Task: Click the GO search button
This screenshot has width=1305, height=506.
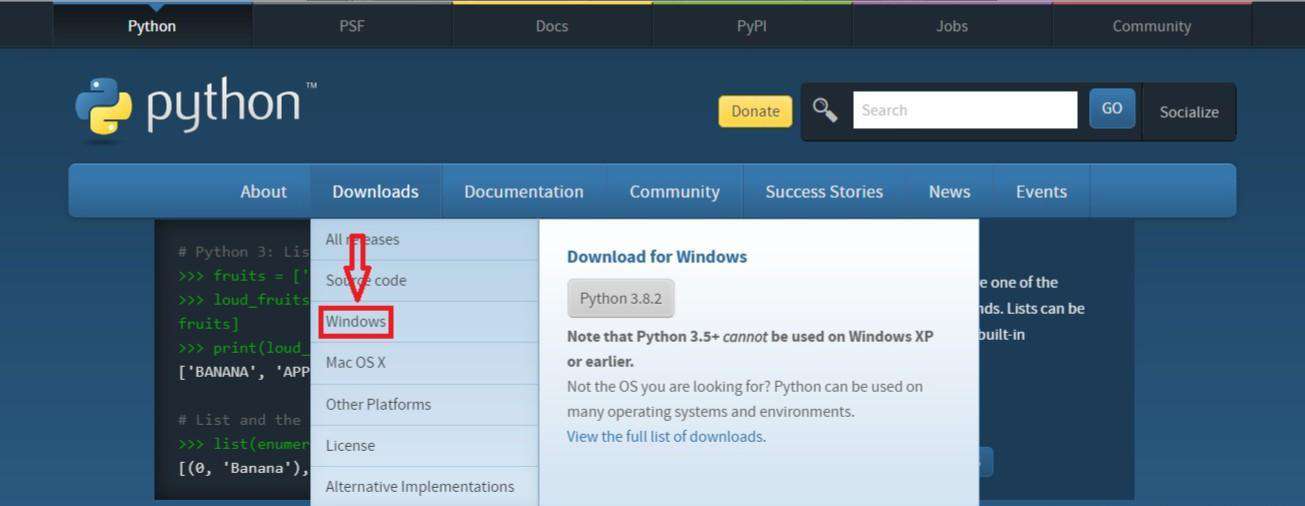Action: point(1112,109)
